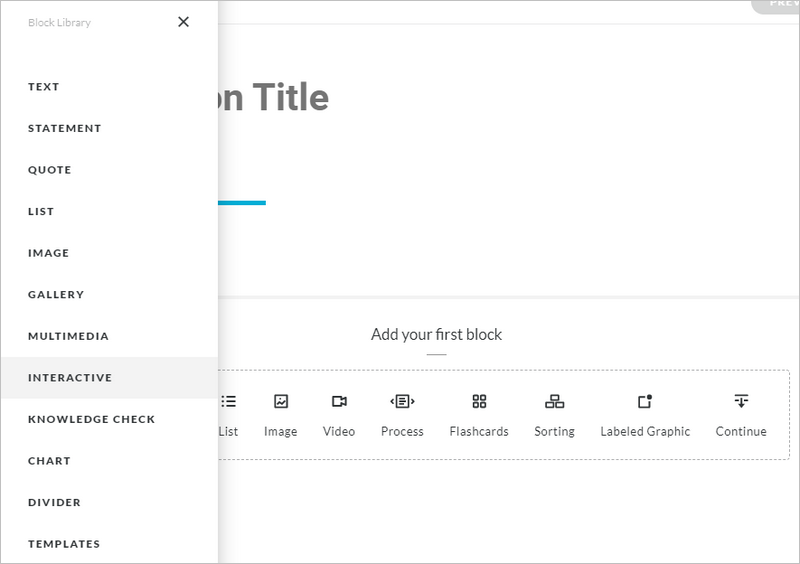Click the Sorting block icon
The height and width of the screenshot is (564, 800).
coord(554,402)
